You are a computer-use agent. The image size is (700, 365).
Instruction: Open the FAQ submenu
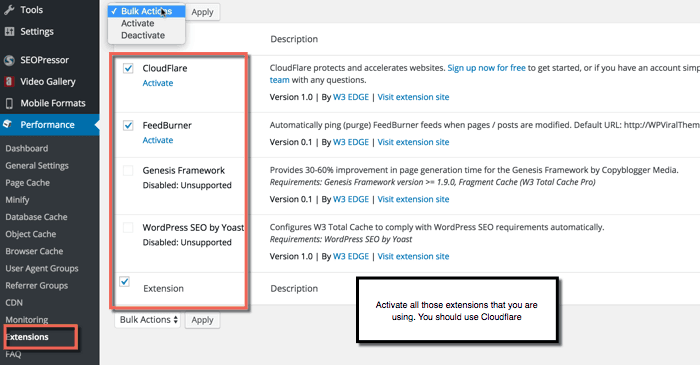[x=13, y=354]
